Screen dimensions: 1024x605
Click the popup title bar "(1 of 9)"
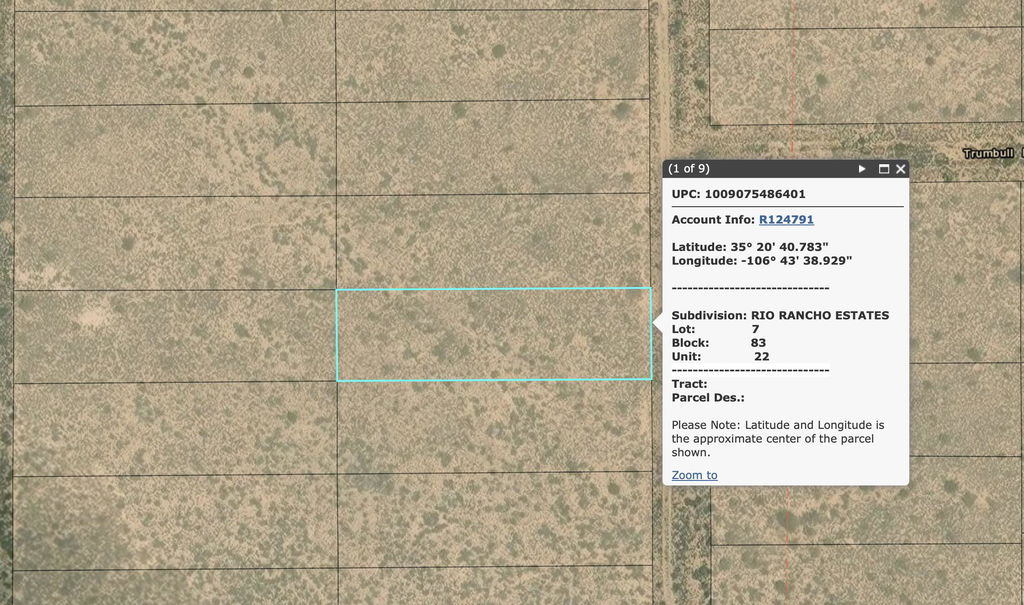(689, 169)
